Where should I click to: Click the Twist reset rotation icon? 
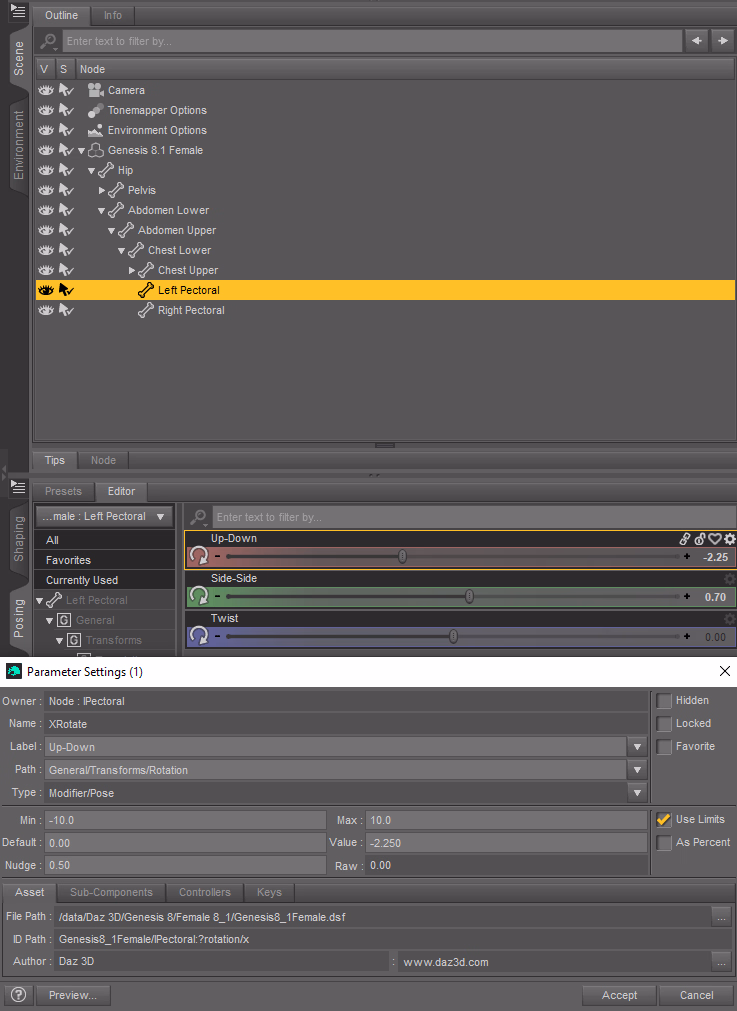pos(198,636)
